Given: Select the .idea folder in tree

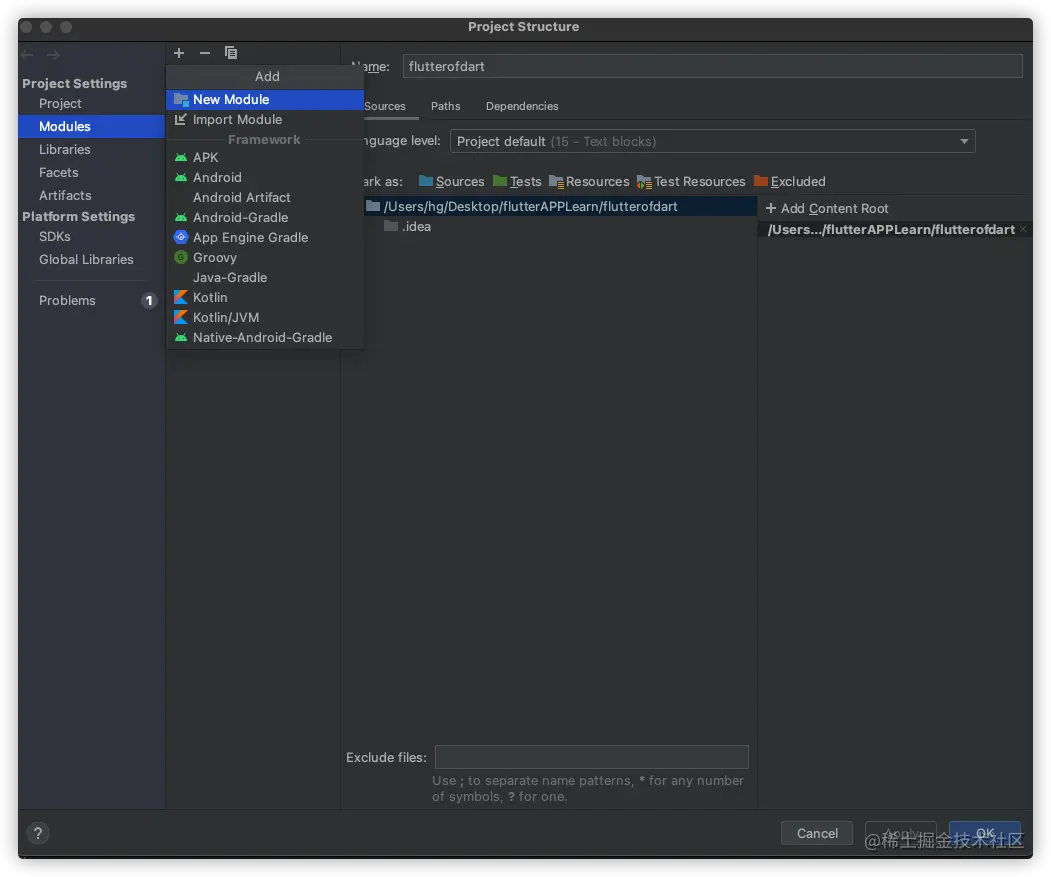Looking at the screenshot, I should click(416, 226).
